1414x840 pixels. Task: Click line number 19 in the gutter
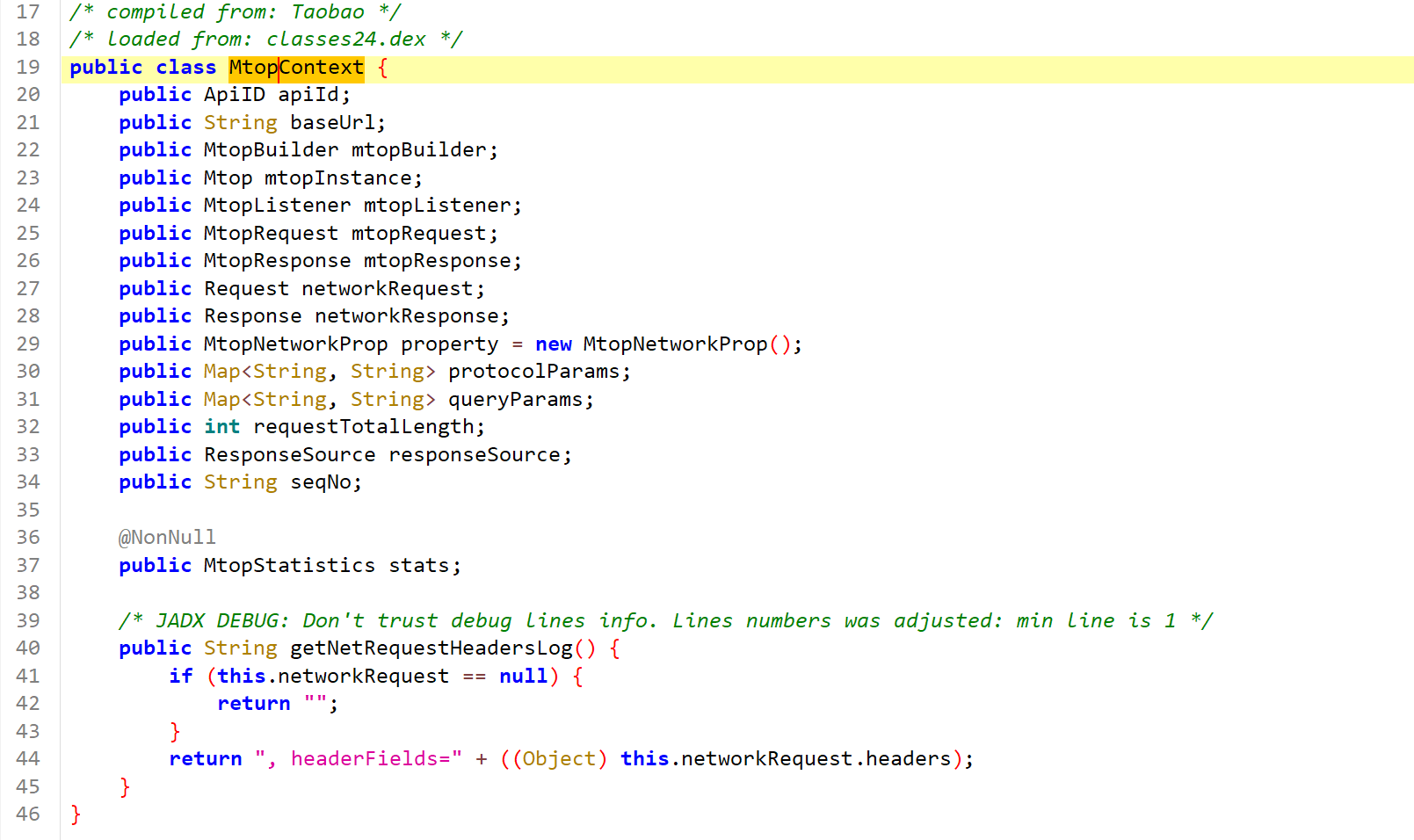click(x=28, y=68)
